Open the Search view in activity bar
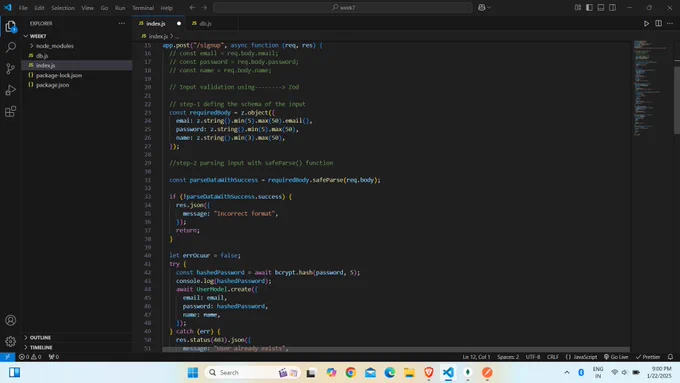This screenshot has height=383, width=680. point(10,47)
